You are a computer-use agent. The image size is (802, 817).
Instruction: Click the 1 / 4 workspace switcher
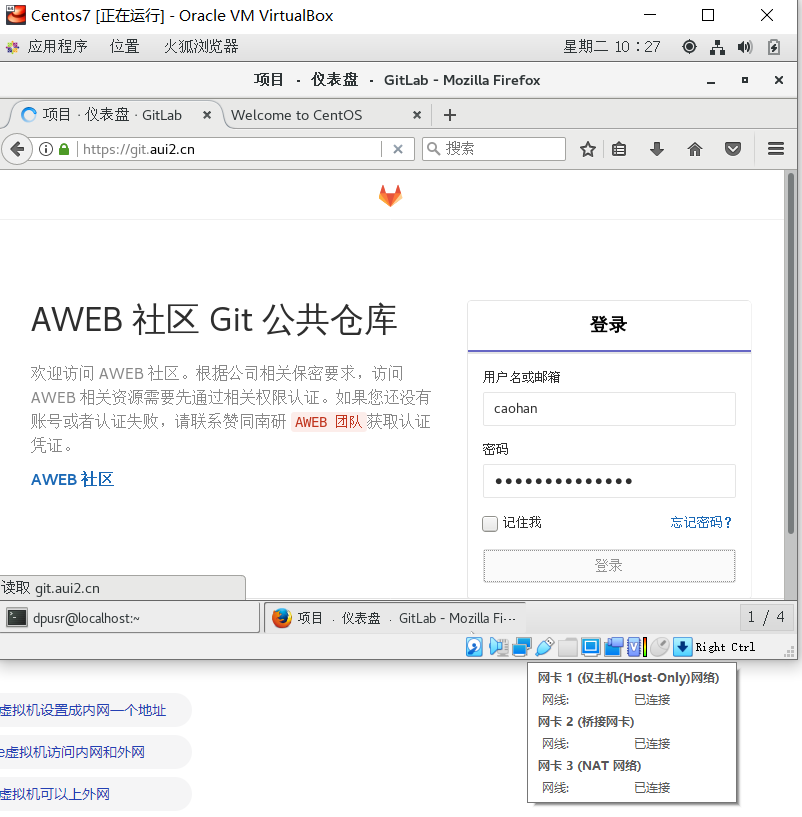tap(766, 617)
